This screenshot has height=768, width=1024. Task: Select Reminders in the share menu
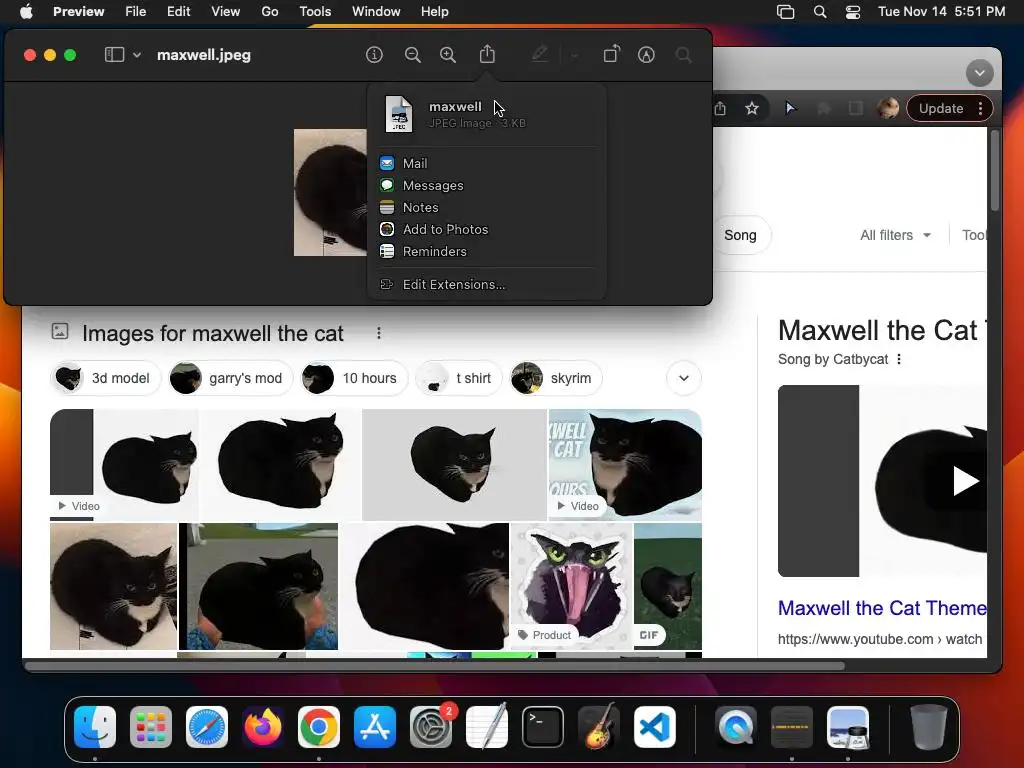click(487, 251)
